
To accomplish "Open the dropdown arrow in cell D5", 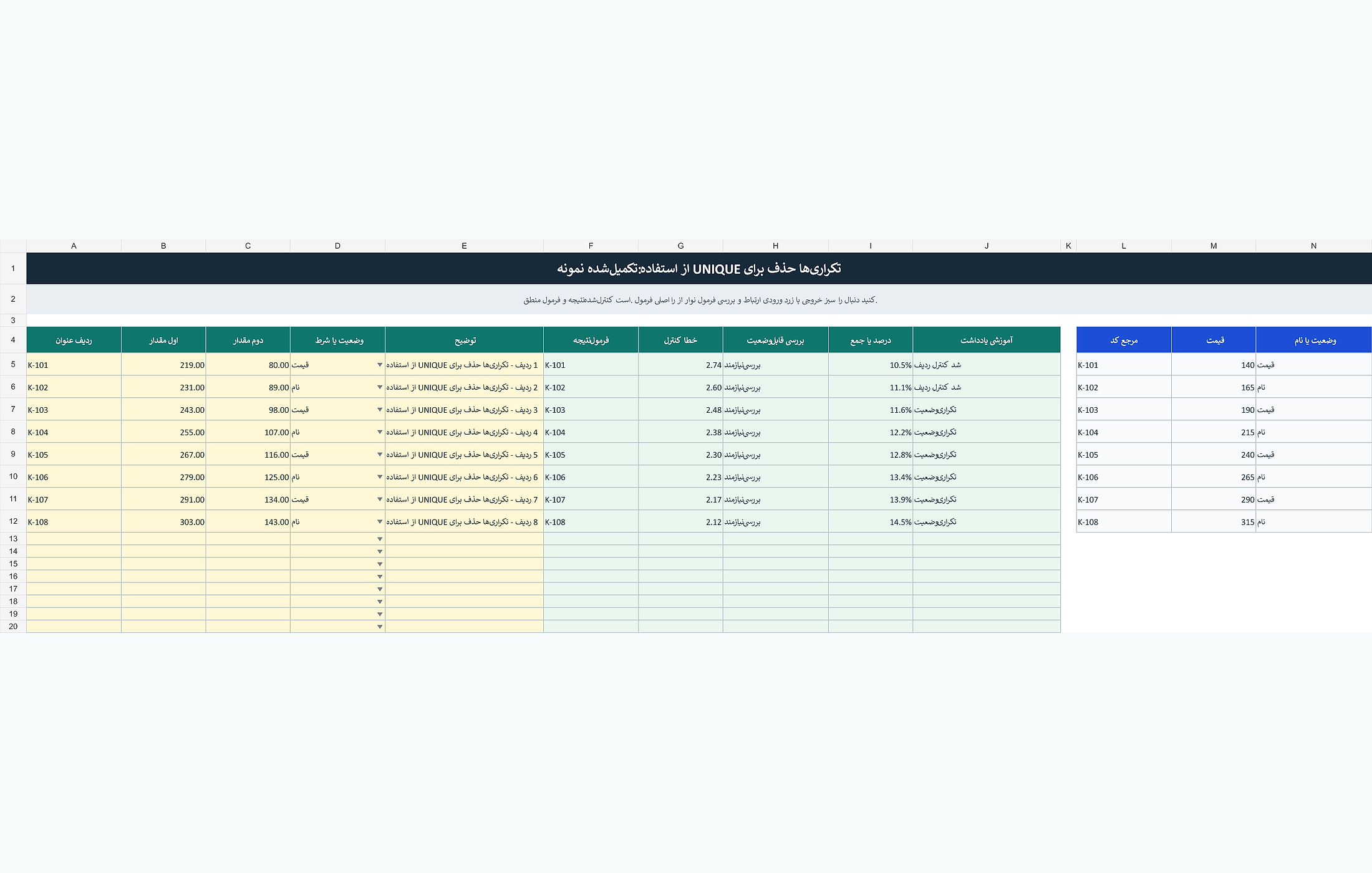I will point(379,365).
